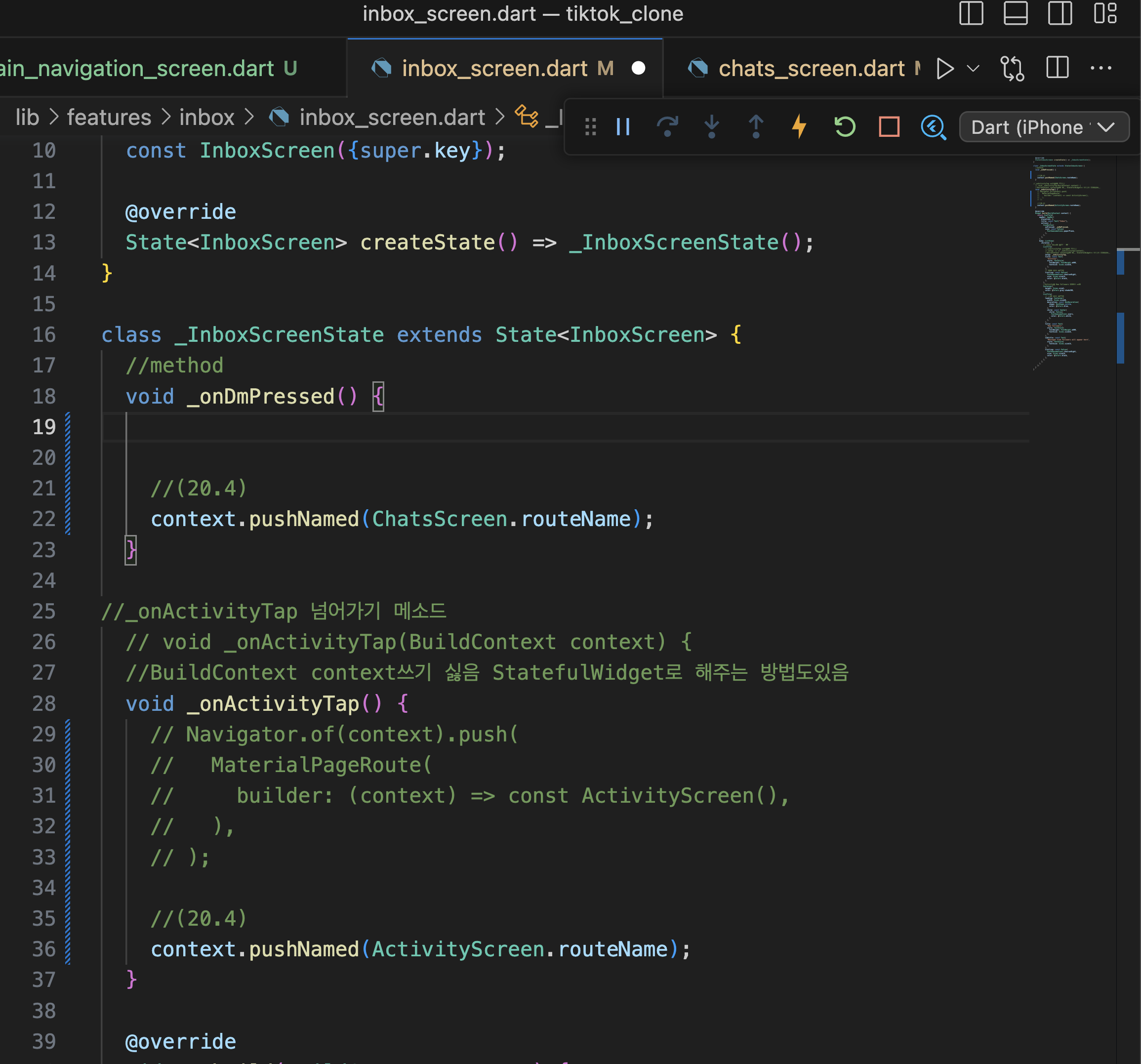Click the debug Step Into icon
1141x1064 pixels.
point(712,127)
